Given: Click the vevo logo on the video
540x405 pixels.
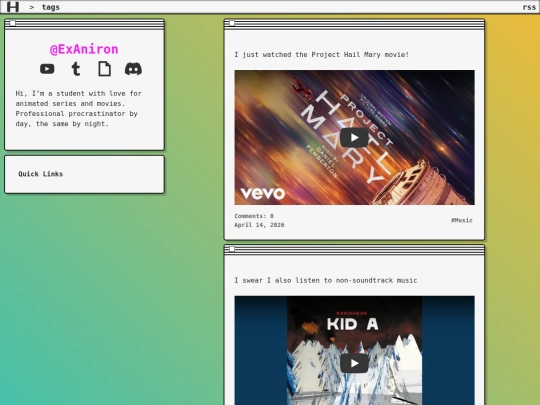Looking at the screenshot, I should (x=263, y=194).
